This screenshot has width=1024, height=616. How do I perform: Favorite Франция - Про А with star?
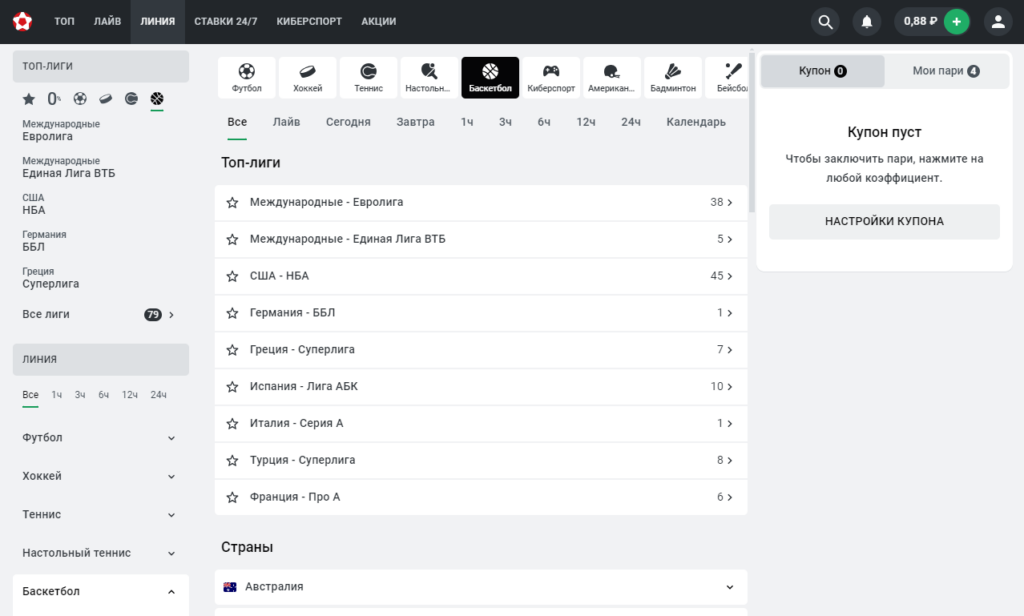point(232,497)
